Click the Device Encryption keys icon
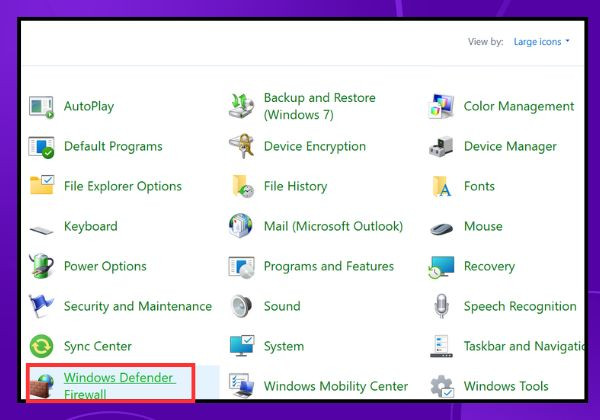 (241, 146)
